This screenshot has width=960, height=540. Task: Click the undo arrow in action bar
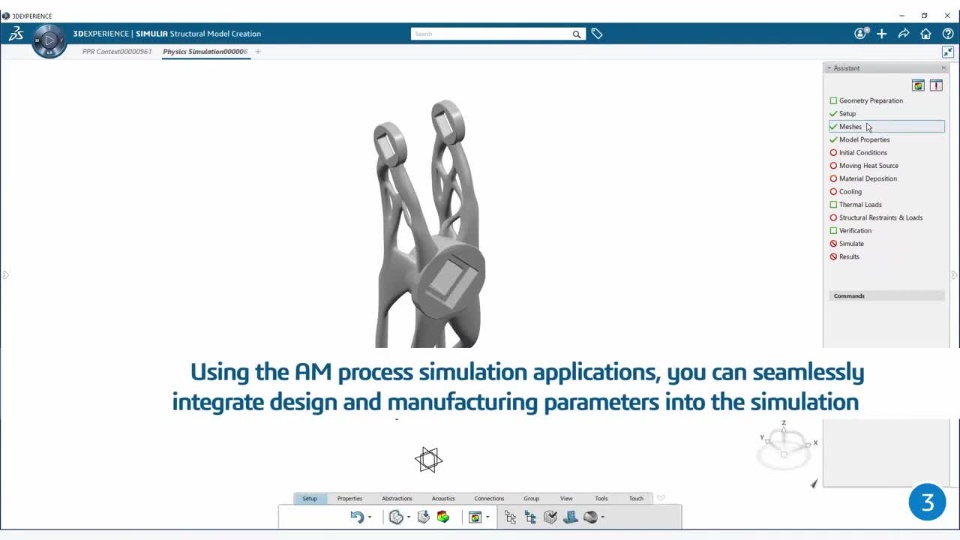(357, 517)
